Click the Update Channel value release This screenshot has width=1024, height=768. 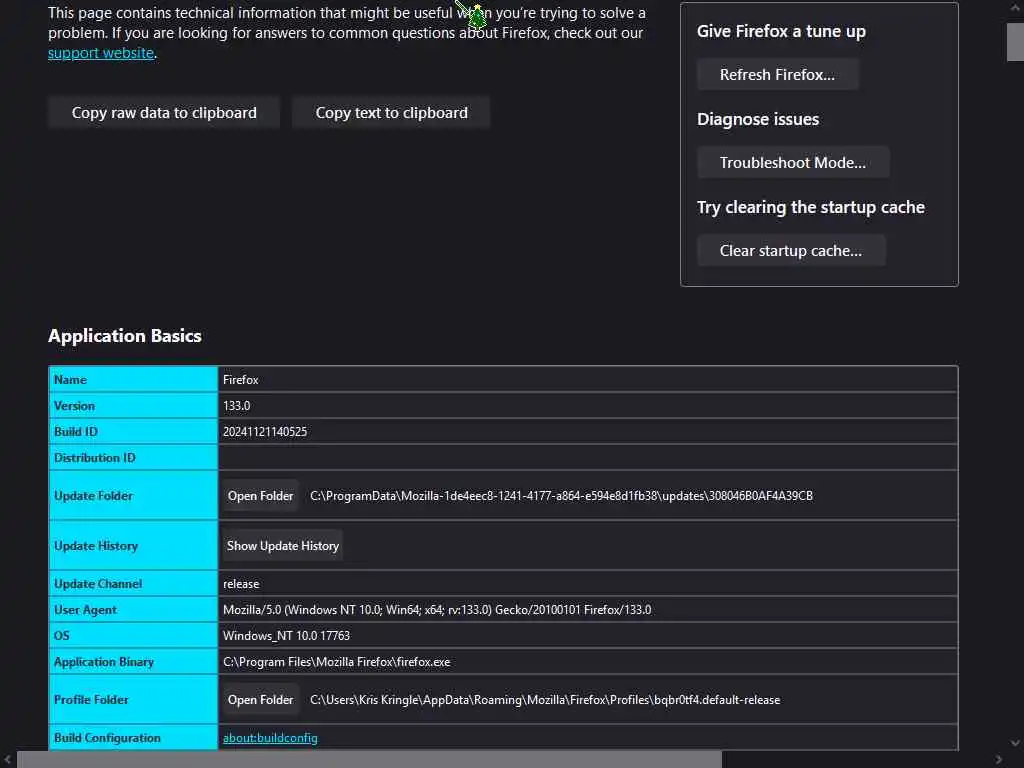[241, 584]
